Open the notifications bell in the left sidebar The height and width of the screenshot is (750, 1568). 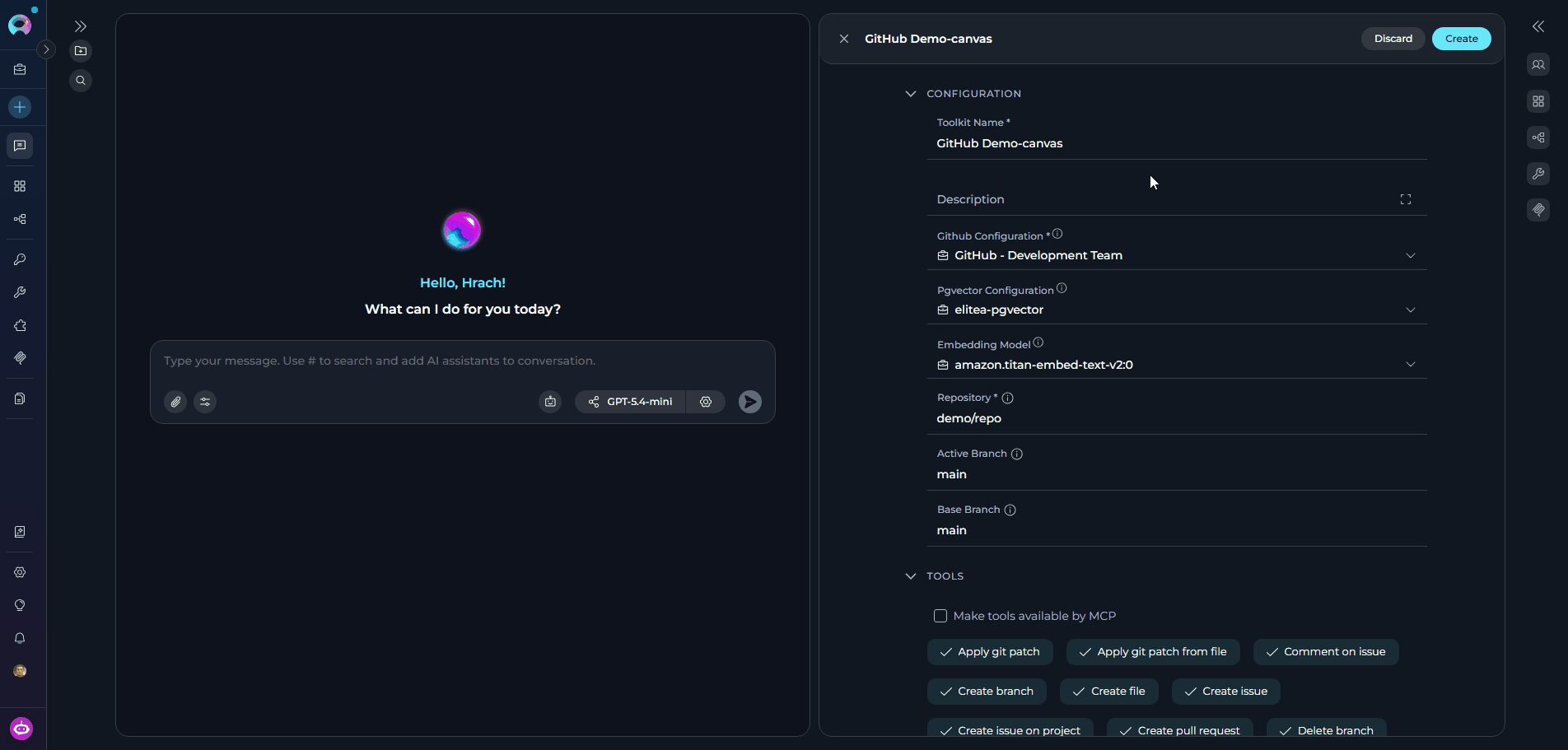pyautogui.click(x=20, y=638)
